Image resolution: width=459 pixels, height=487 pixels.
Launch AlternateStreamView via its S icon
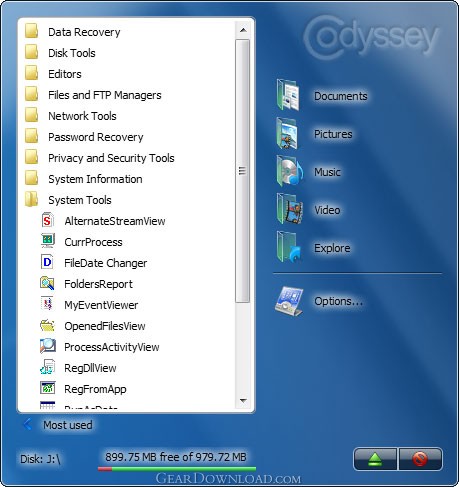(47, 220)
